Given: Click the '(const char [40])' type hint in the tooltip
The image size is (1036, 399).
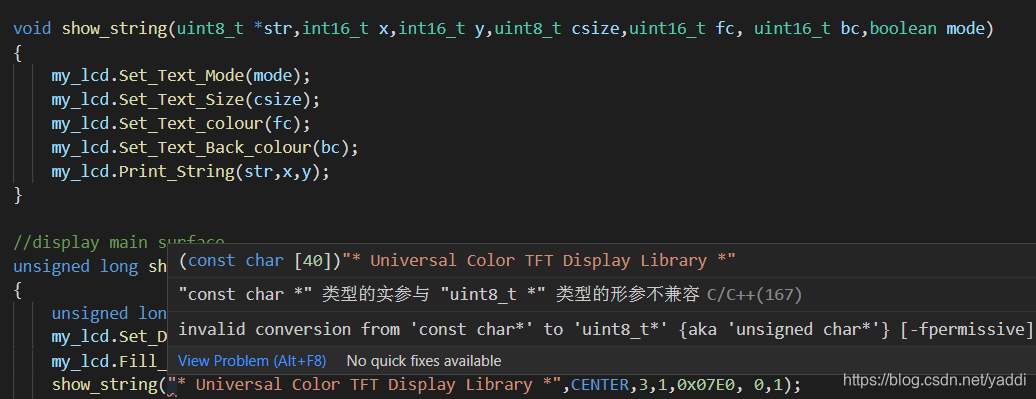Looking at the screenshot, I should pyautogui.click(x=260, y=260).
